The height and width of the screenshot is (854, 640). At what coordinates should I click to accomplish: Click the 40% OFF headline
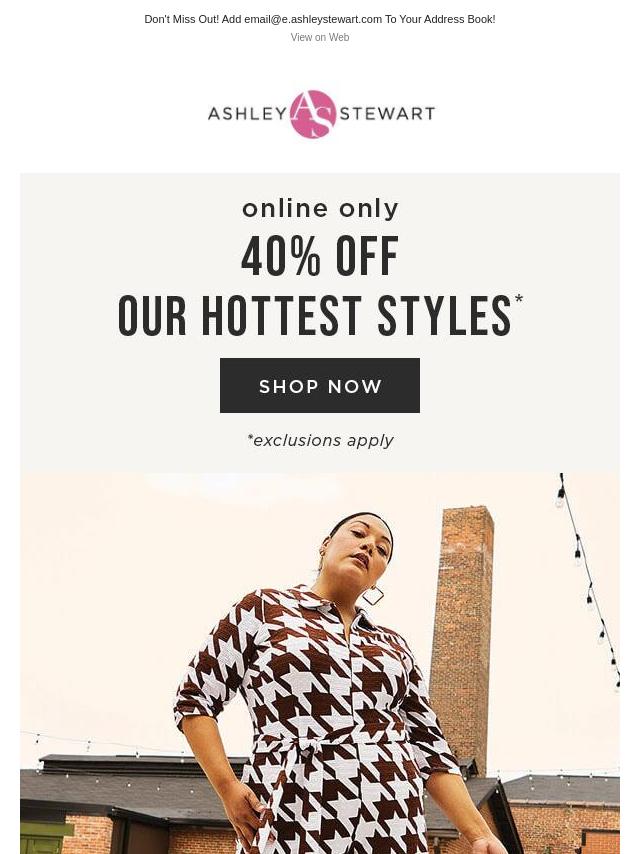point(320,256)
